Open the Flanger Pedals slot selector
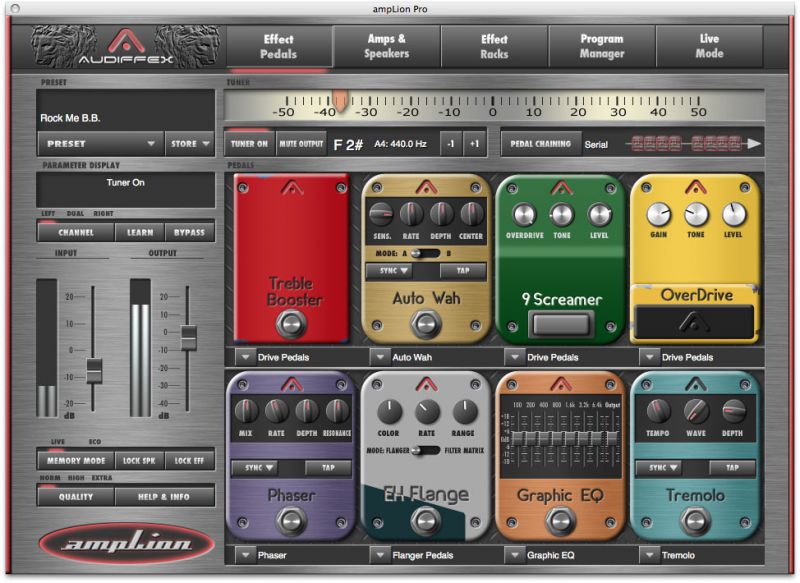 pos(380,555)
